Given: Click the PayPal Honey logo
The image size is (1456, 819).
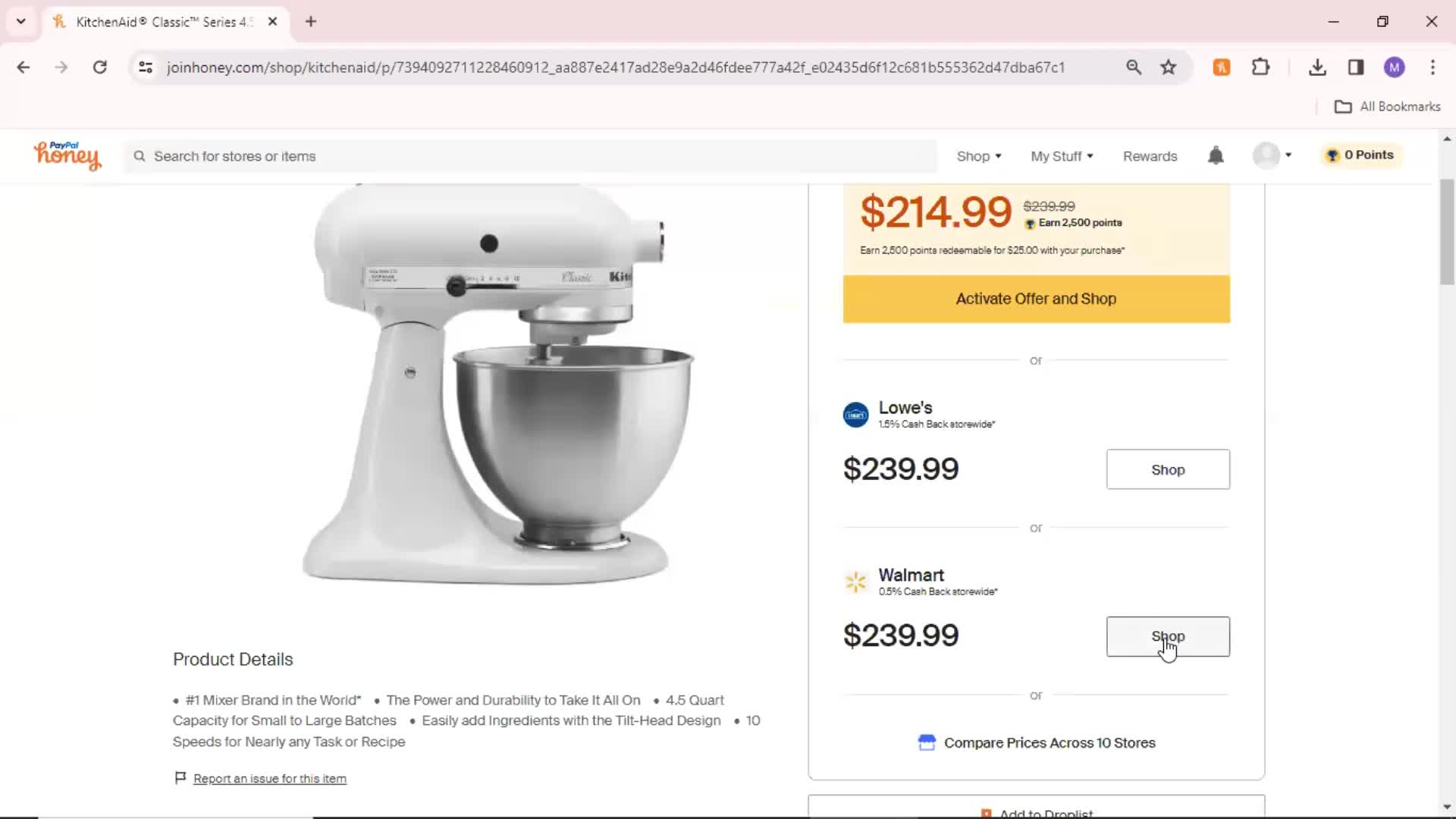Looking at the screenshot, I should 67,155.
